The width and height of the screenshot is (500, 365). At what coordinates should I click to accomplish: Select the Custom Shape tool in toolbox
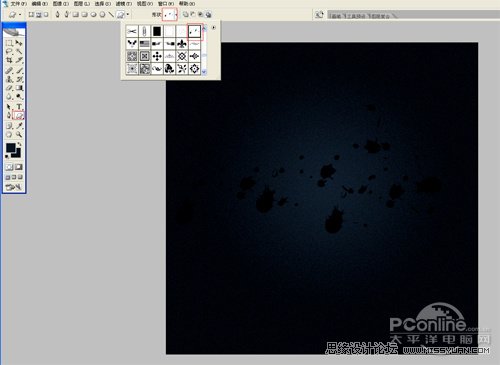[x=19, y=115]
